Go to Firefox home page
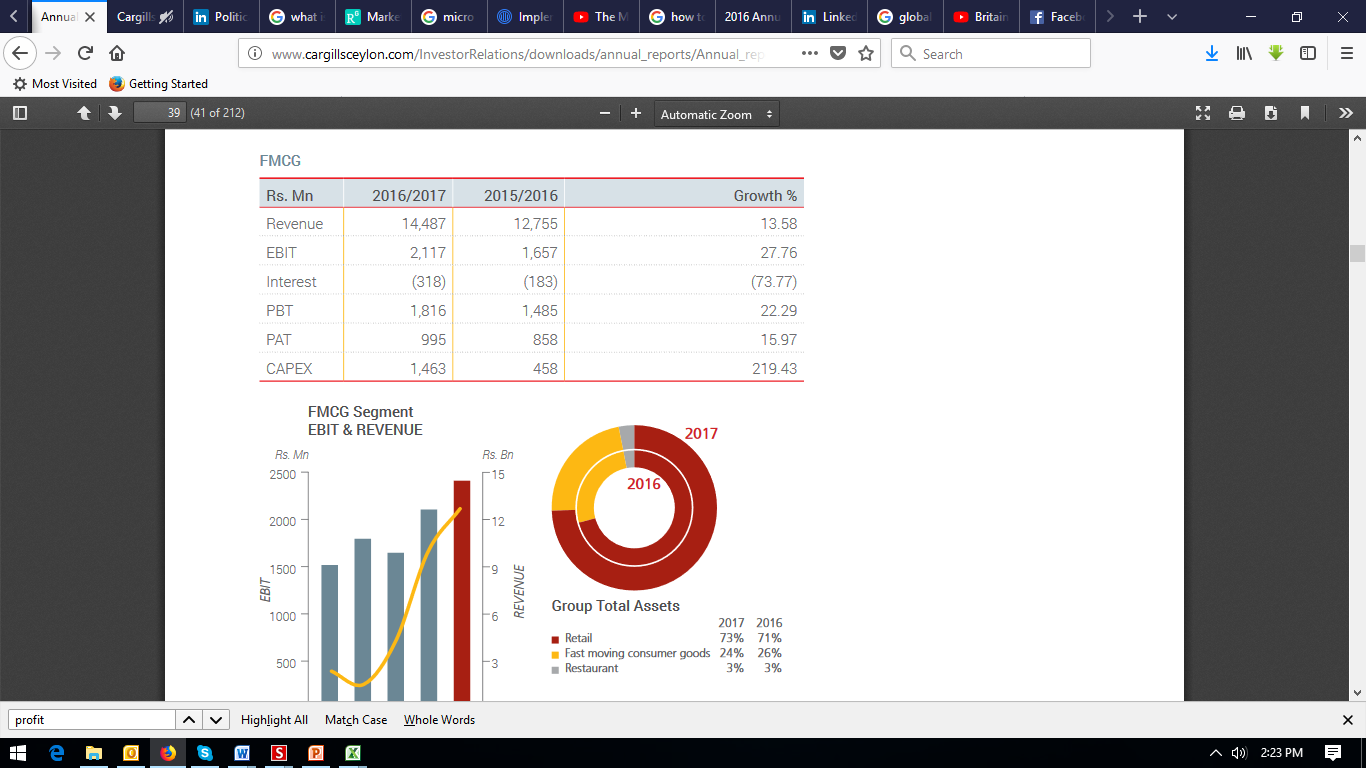Image resolution: width=1366 pixels, height=768 pixels. click(x=117, y=54)
